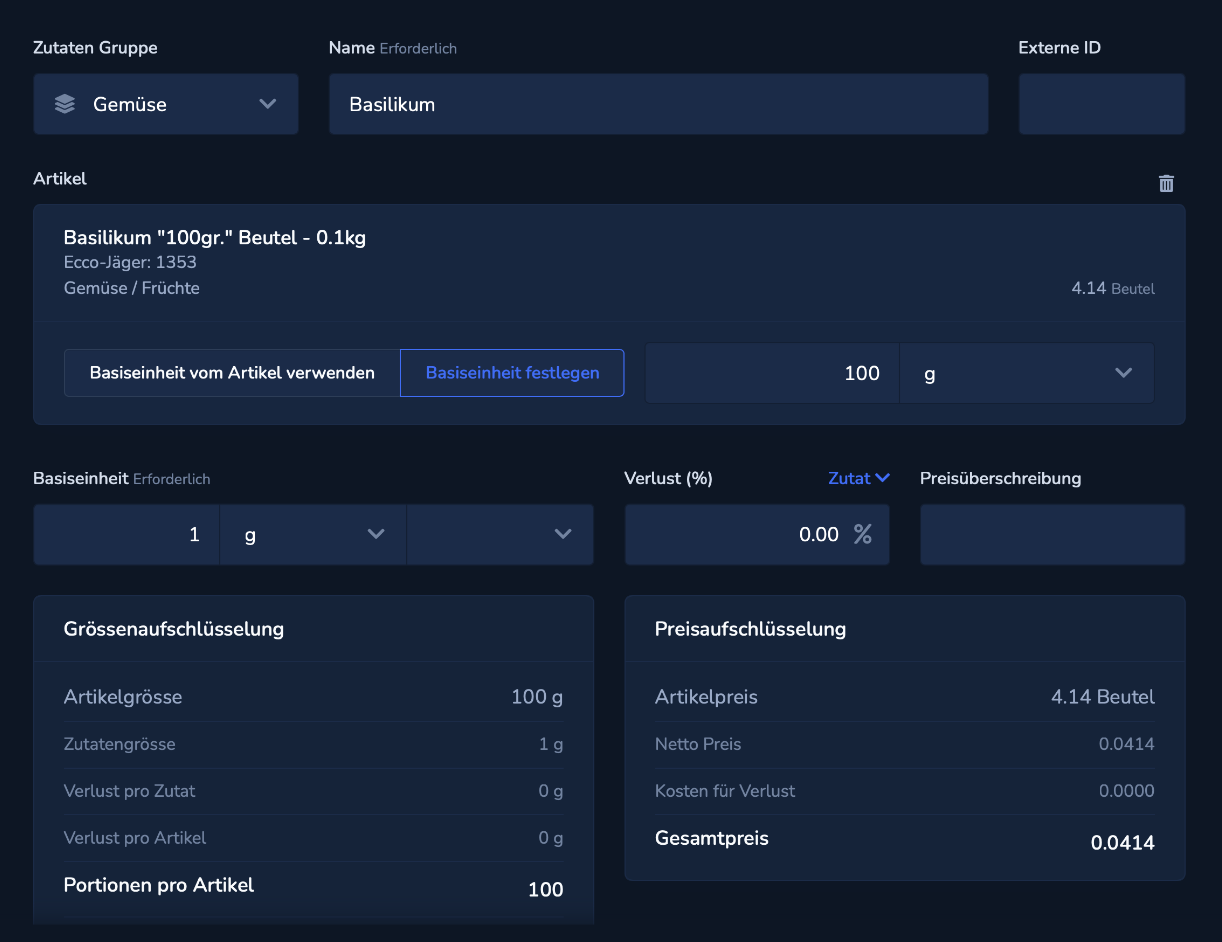Delete the article with the trash icon
Screen dimensions: 1222x942
coord(1166,183)
